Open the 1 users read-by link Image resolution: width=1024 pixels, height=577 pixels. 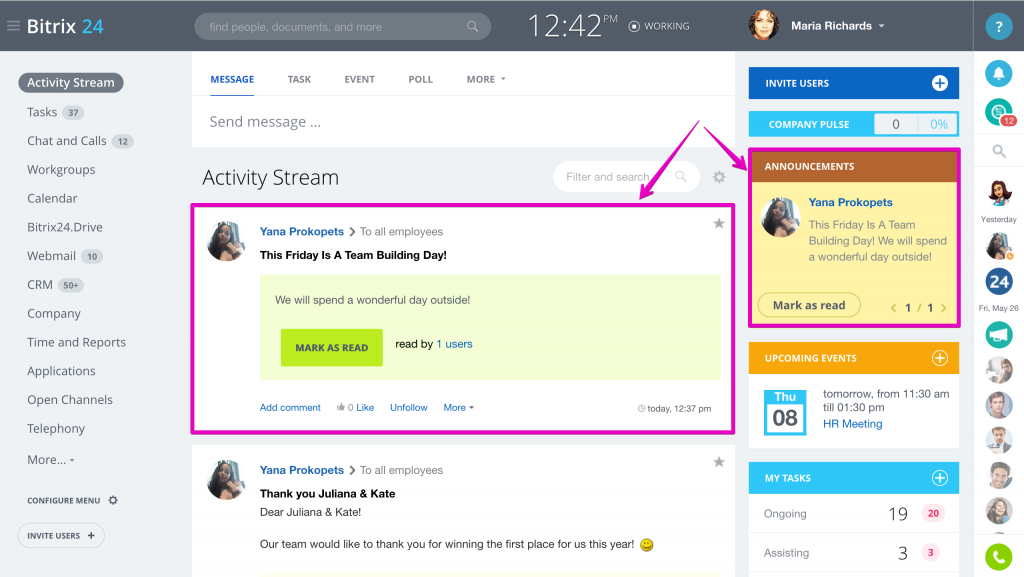455,344
